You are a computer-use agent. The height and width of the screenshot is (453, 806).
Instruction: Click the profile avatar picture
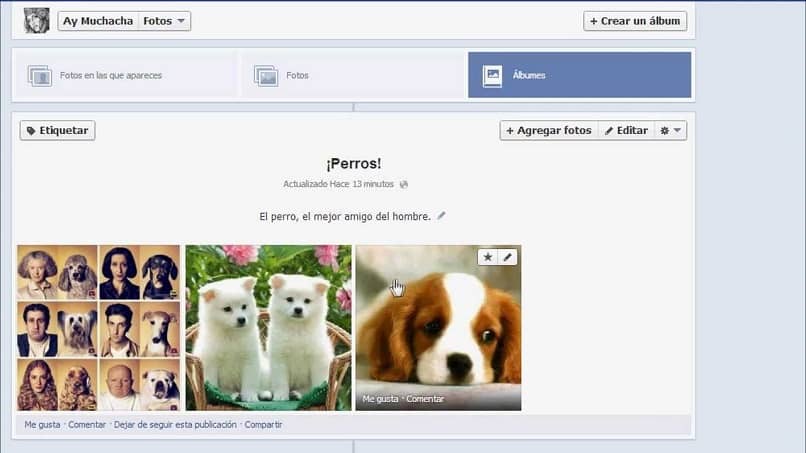click(x=36, y=21)
